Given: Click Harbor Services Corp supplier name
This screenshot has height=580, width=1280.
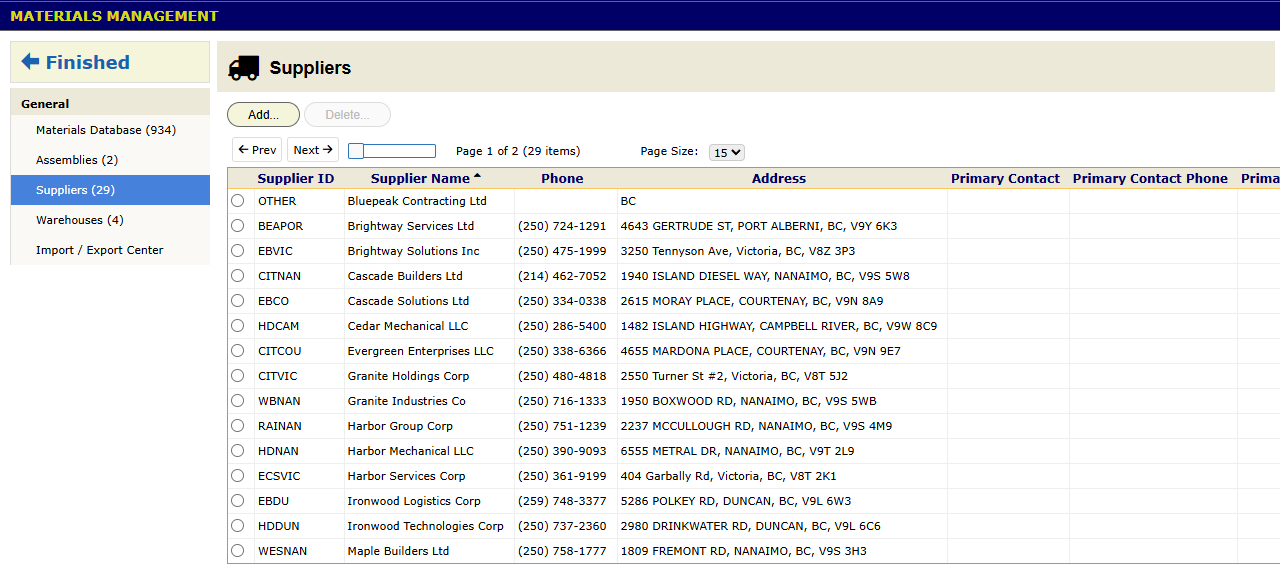Looking at the screenshot, I should 406,476.
